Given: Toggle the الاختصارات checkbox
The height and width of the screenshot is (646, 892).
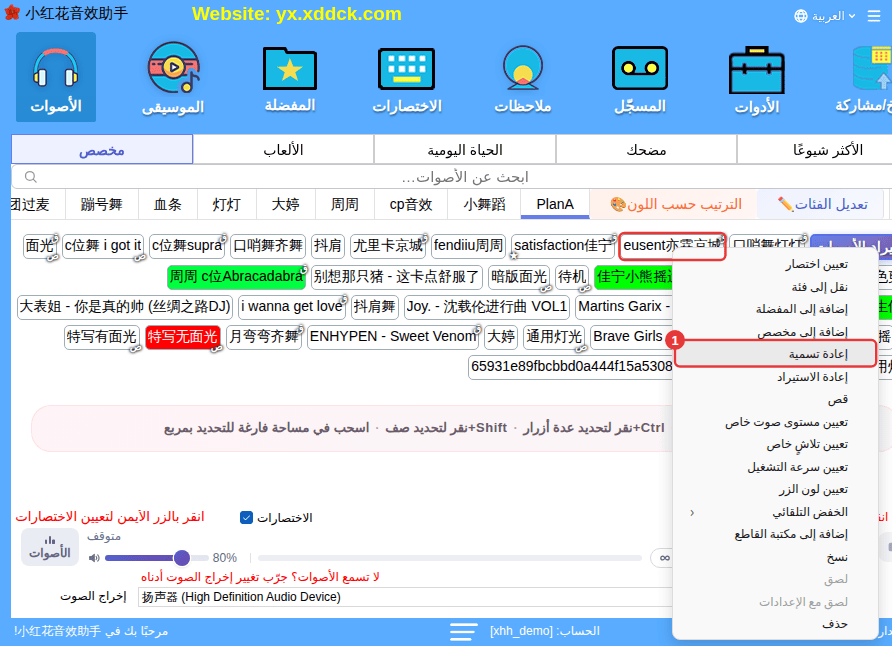Looking at the screenshot, I should click(246, 517).
